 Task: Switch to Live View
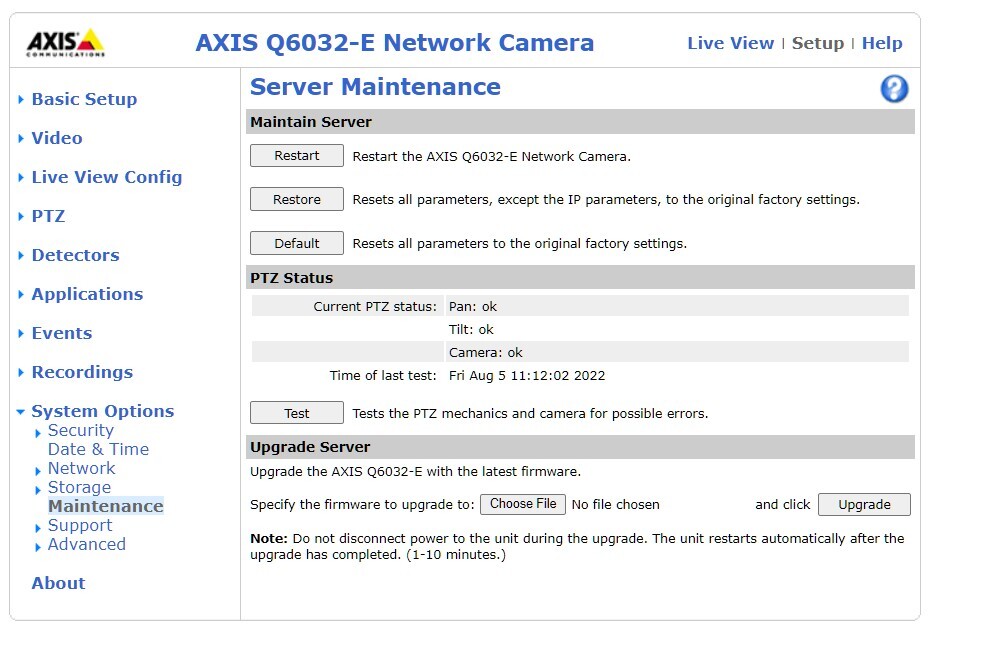tap(730, 43)
